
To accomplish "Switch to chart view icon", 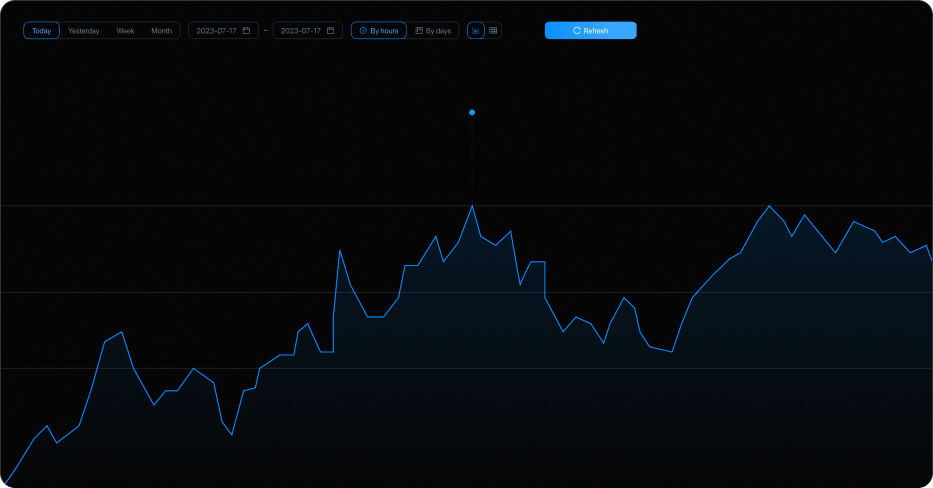I will pyautogui.click(x=476, y=31).
